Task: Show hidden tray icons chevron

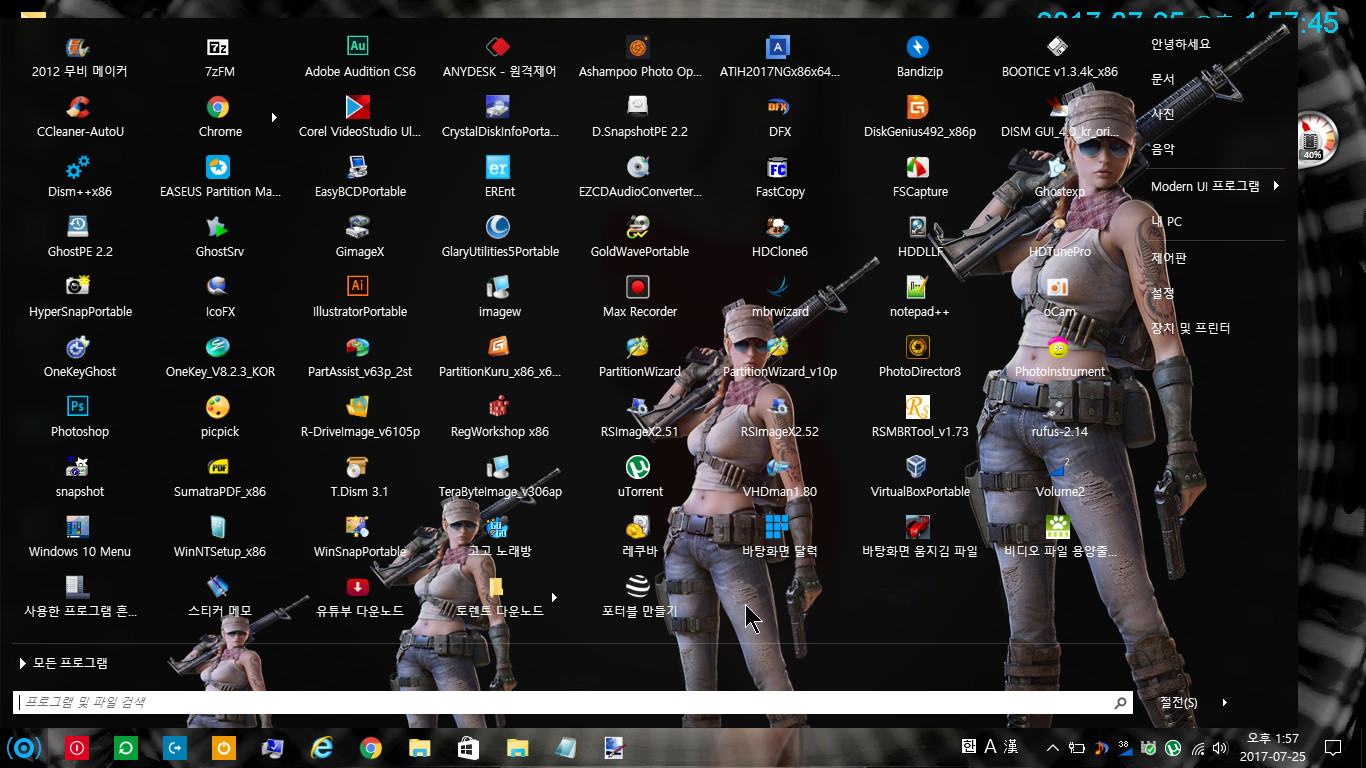Action: coord(1053,747)
